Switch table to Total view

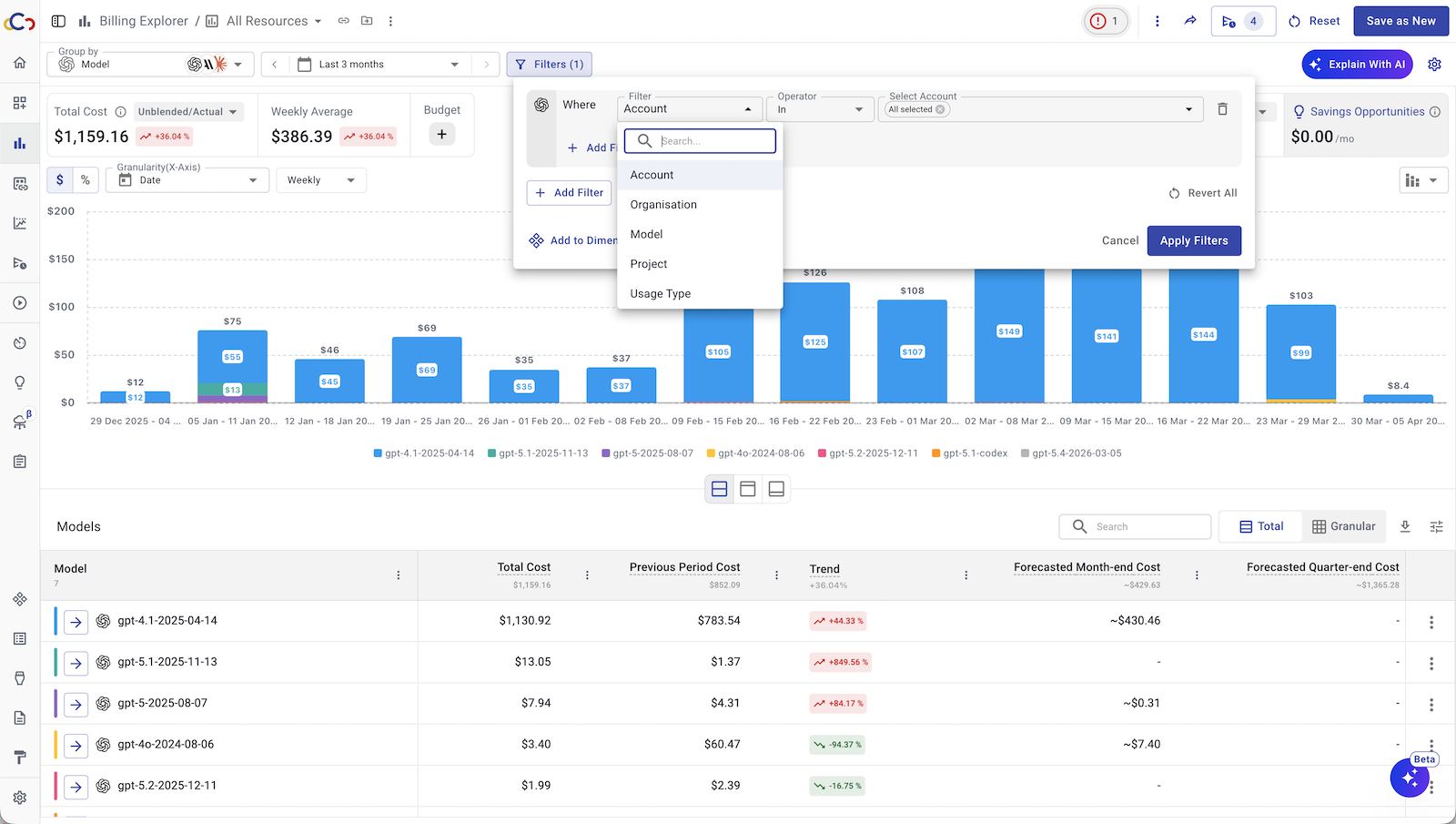1260,526
